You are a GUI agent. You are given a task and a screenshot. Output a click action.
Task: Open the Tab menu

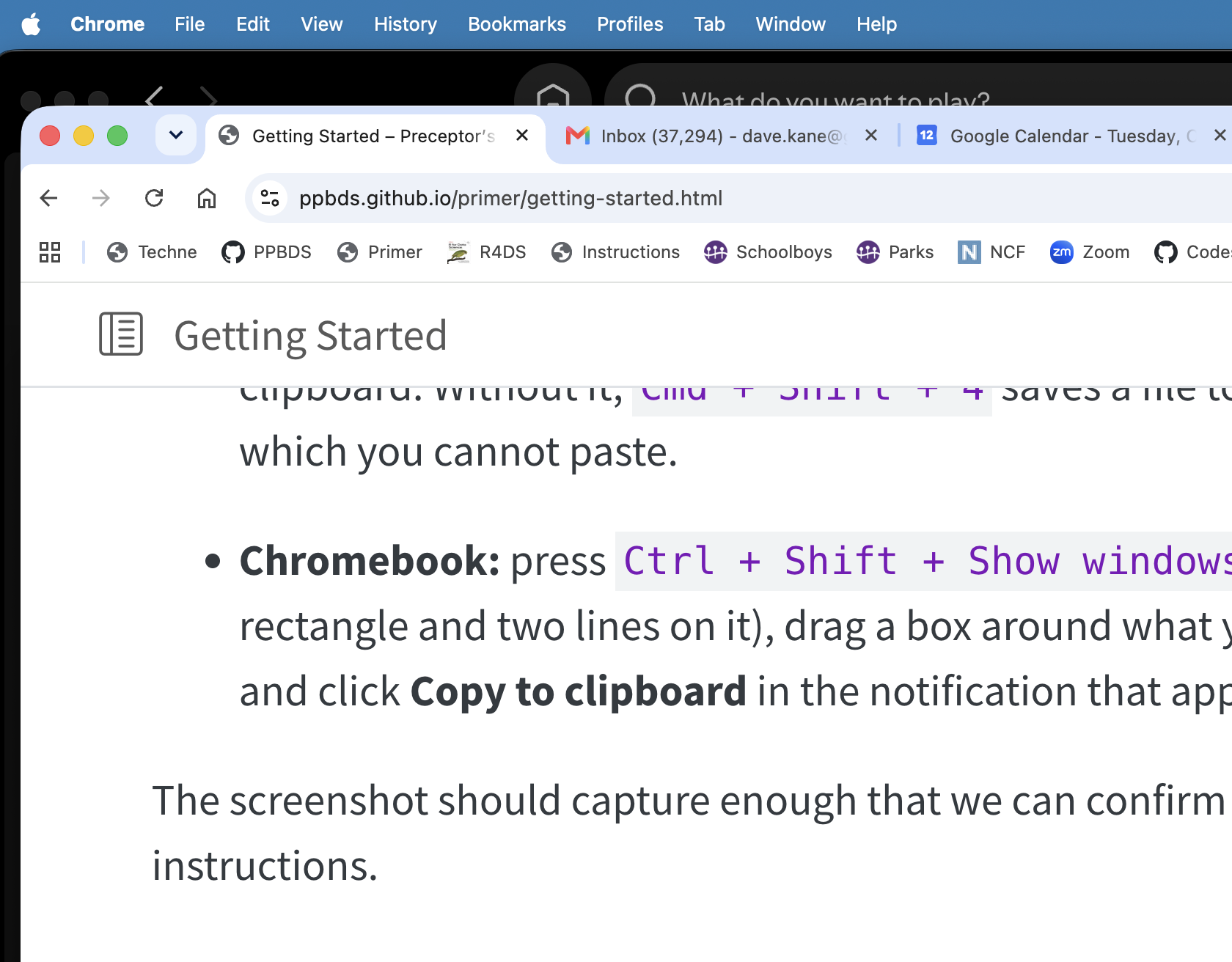709,24
